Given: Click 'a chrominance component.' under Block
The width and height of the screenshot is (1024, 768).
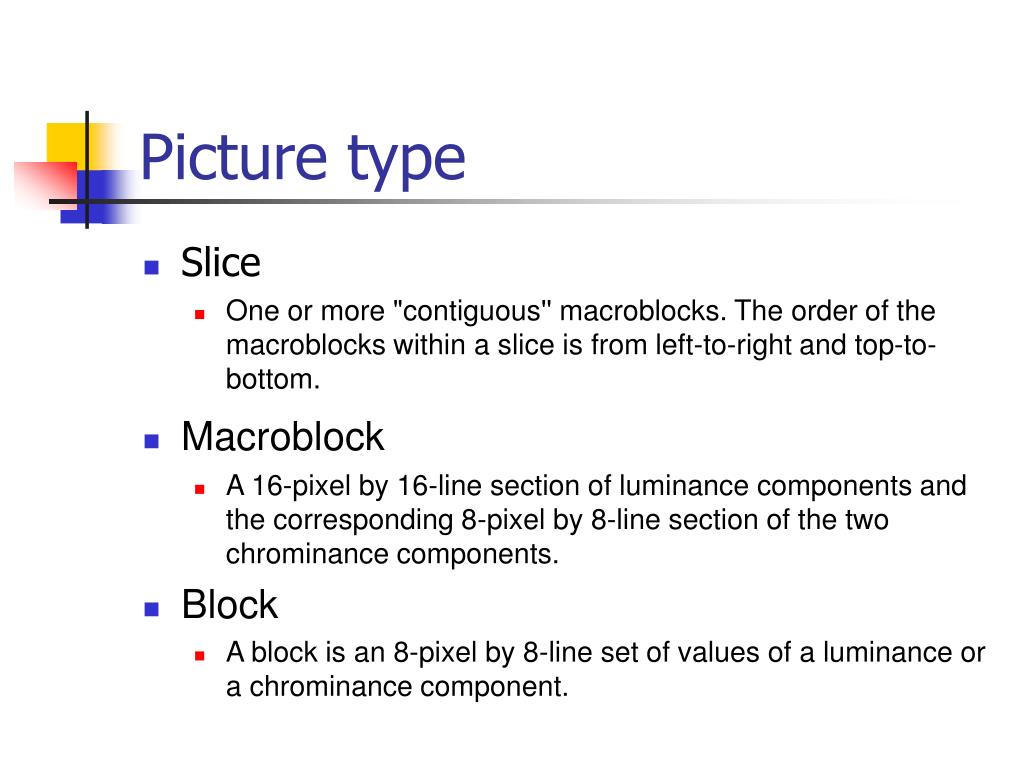Looking at the screenshot, I should coord(397,687).
